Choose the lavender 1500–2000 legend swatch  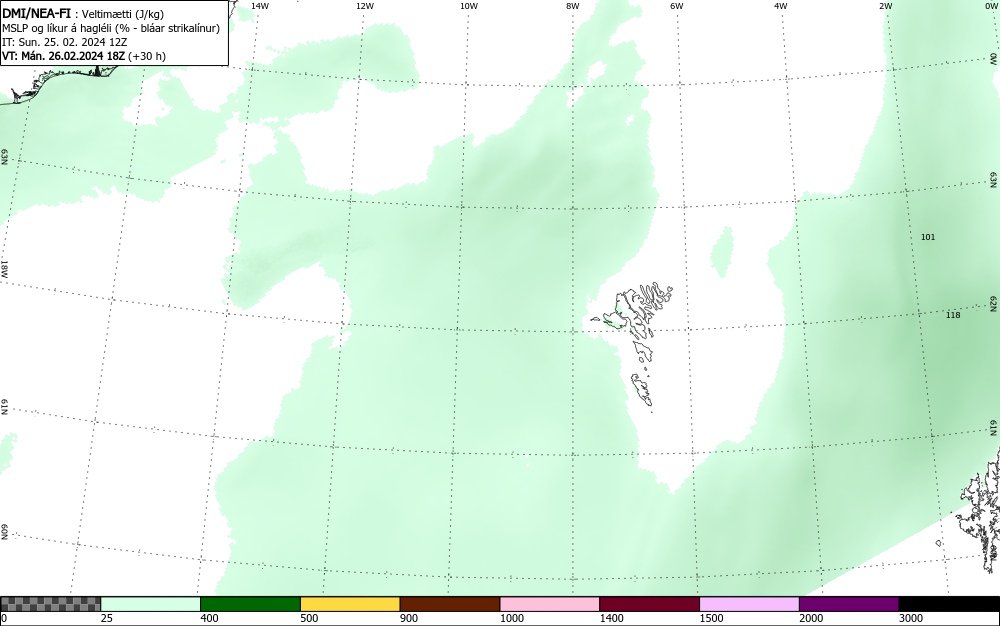749,604
